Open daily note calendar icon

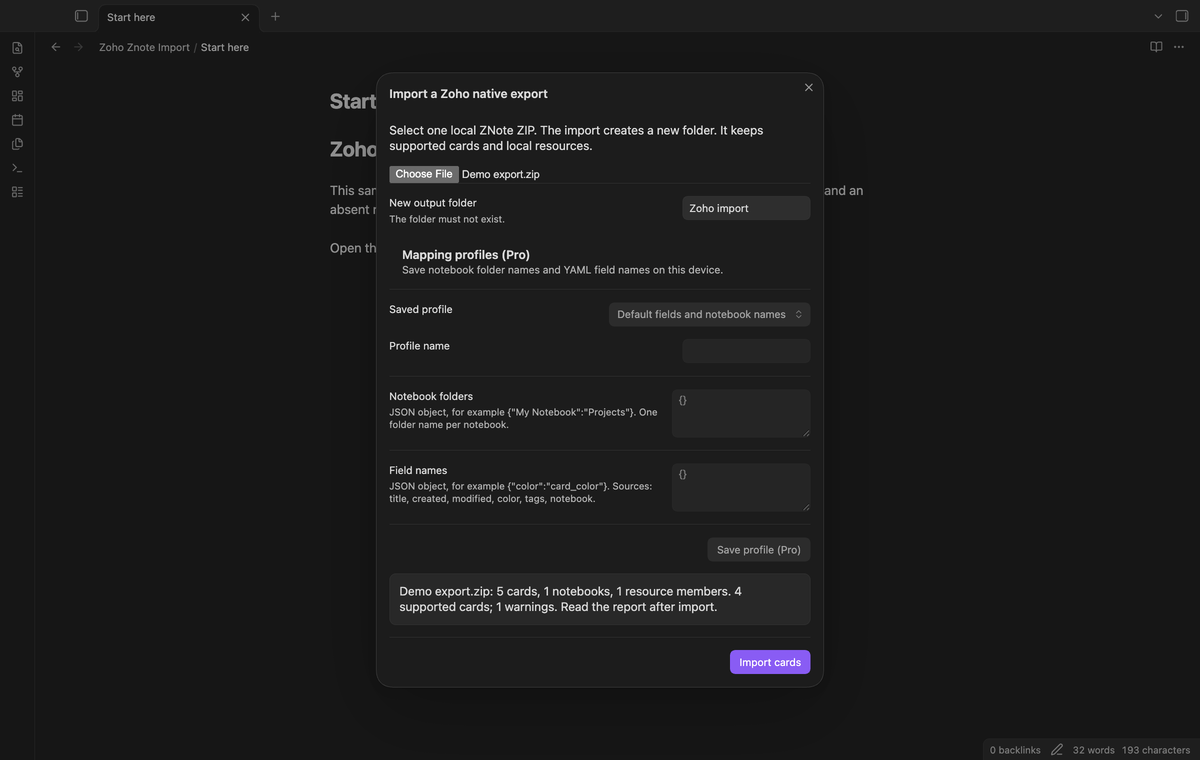click(x=17, y=120)
